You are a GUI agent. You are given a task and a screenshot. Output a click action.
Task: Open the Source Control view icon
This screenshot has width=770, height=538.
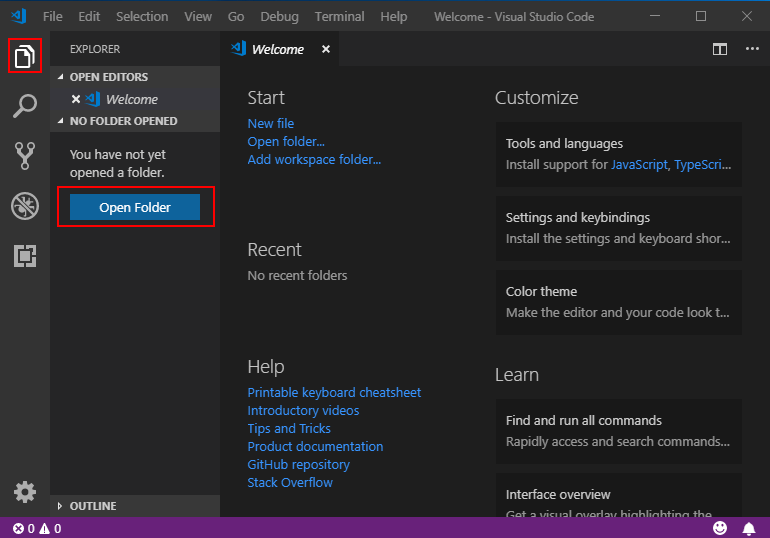pos(25,156)
